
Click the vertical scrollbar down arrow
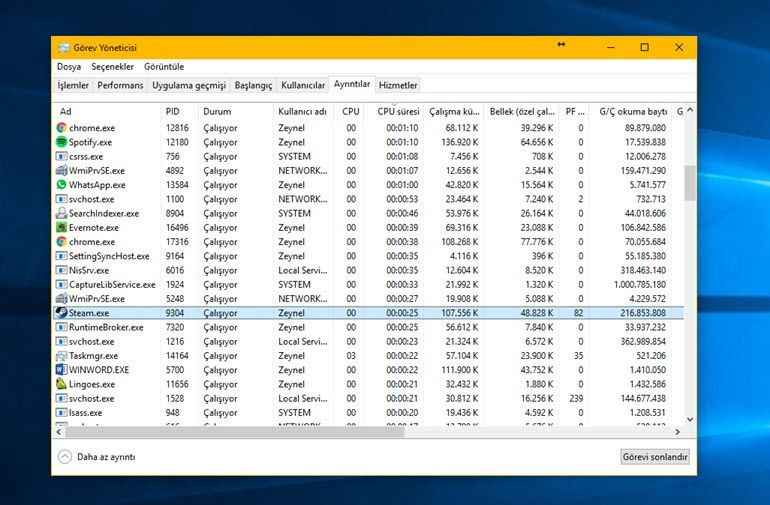(689, 420)
